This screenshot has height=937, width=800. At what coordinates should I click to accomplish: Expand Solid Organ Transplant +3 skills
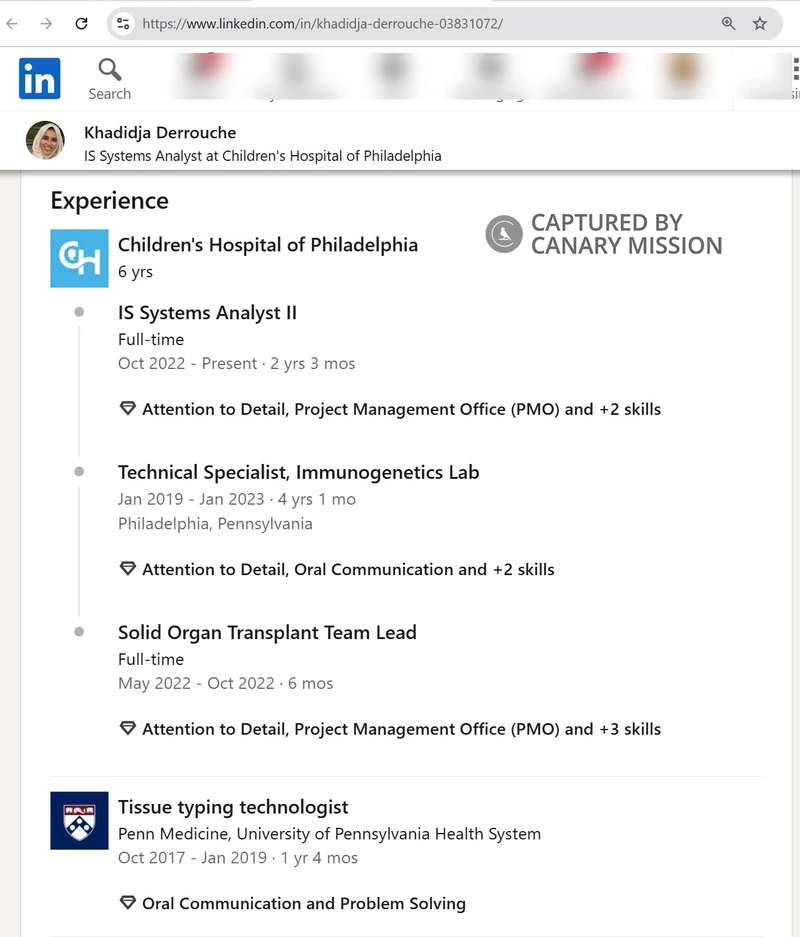(391, 729)
